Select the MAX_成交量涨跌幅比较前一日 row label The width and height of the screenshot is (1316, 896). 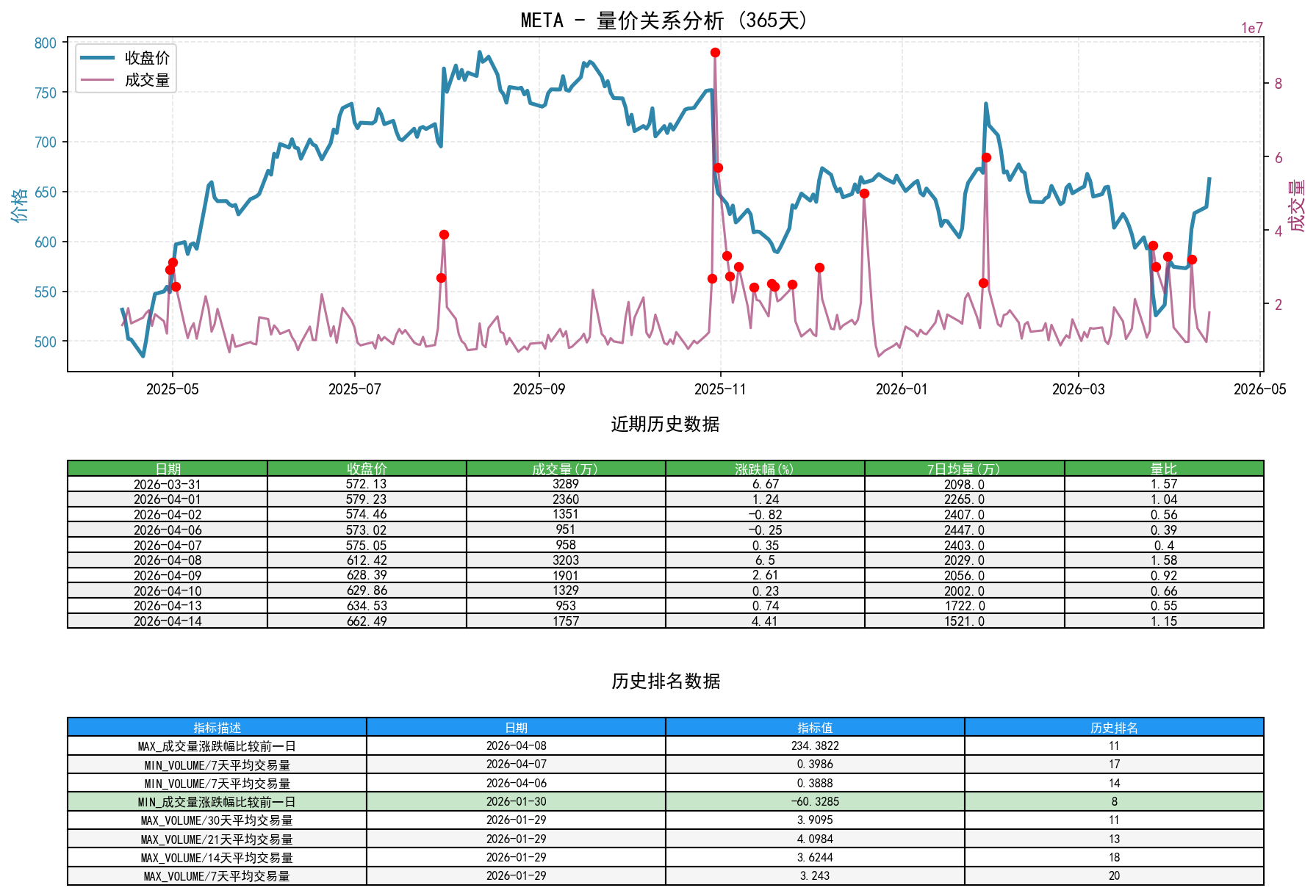(217, 746)
